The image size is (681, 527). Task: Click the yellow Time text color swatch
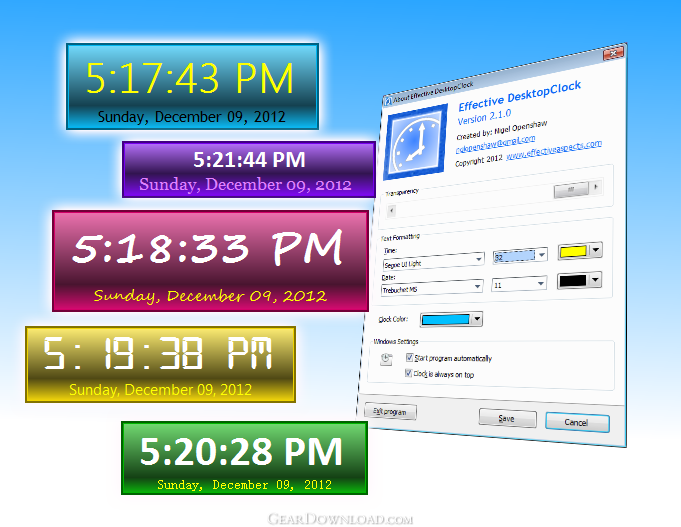tap(573, 252)
